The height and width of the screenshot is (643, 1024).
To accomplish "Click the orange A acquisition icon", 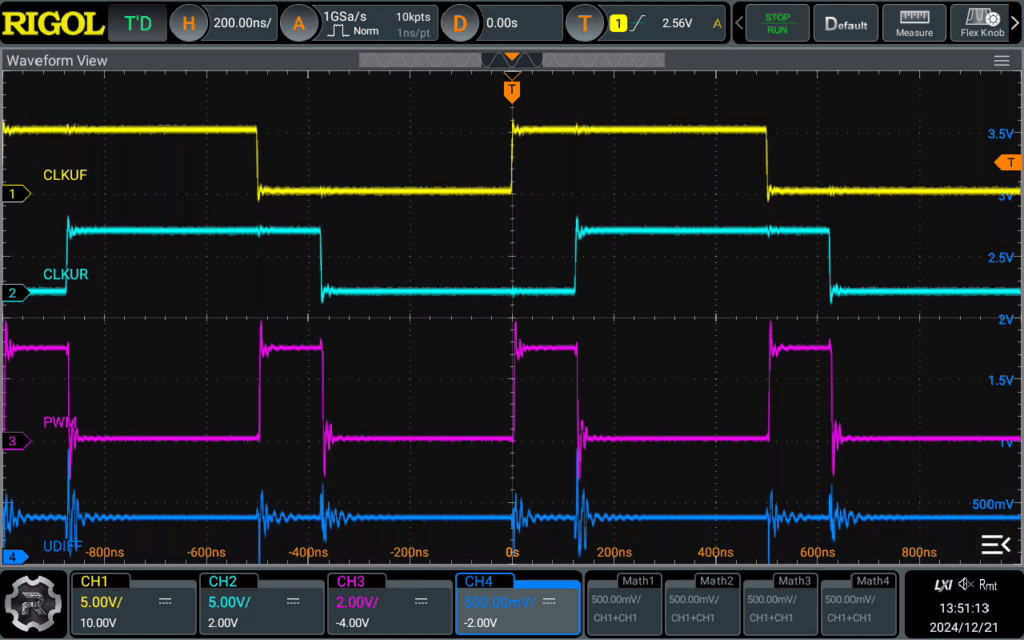I will (298, 24).
